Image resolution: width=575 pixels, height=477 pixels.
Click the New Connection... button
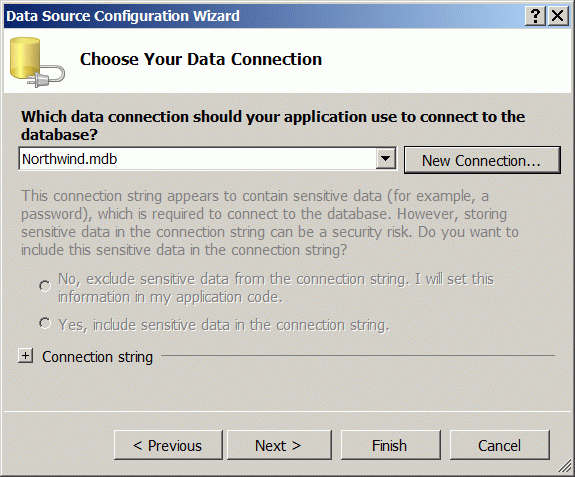point(482,160)
